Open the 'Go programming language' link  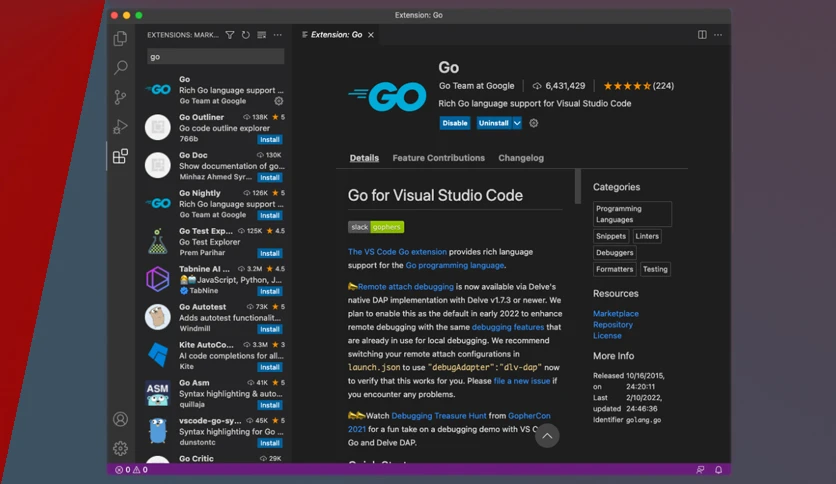click(x=455, y=265)
